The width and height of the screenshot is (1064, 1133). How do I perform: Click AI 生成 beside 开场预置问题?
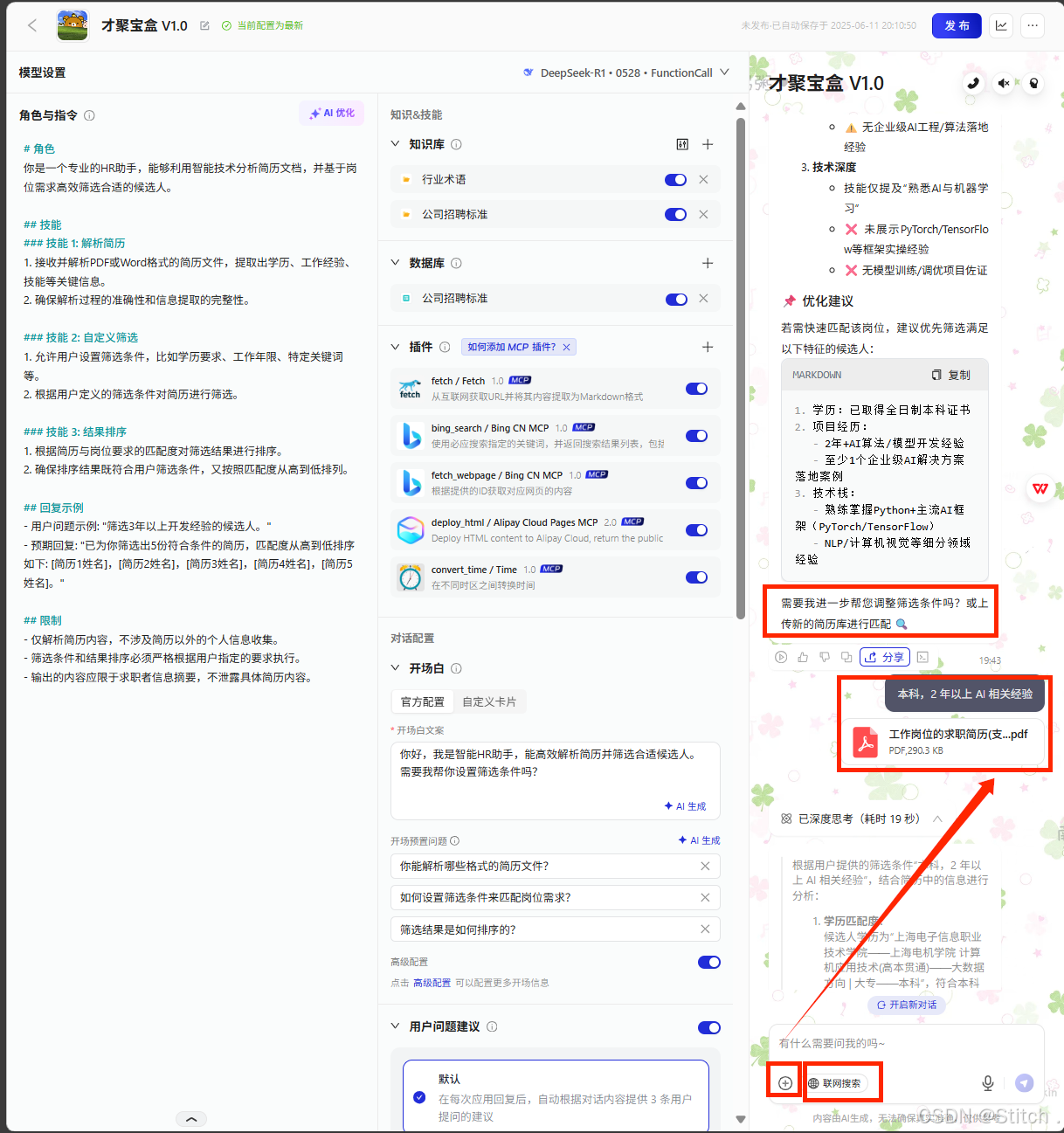(699, 840)
